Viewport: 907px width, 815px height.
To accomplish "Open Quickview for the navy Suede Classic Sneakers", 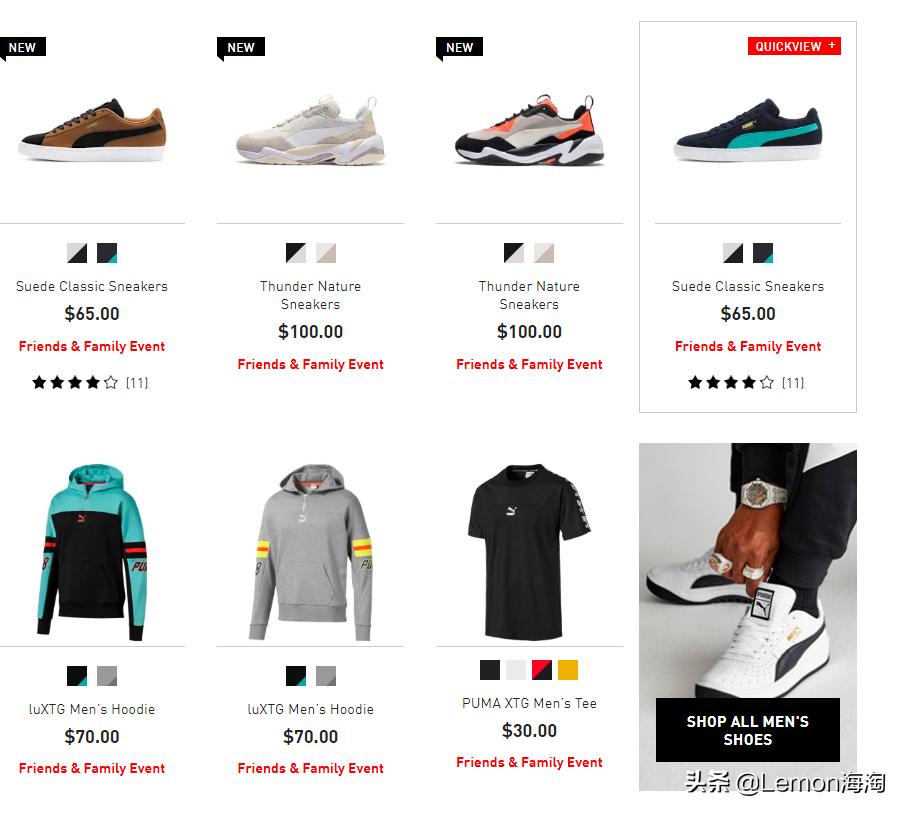I will click(x=794, y=46).
